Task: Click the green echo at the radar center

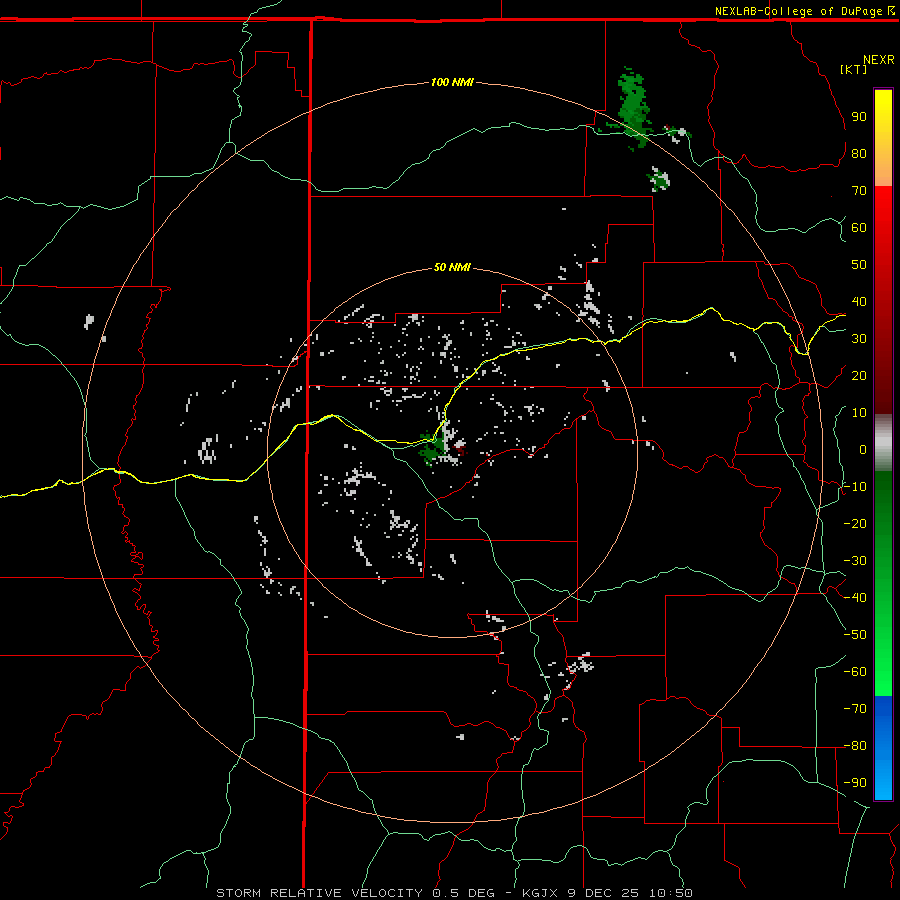Action: (x=432, y=448)
